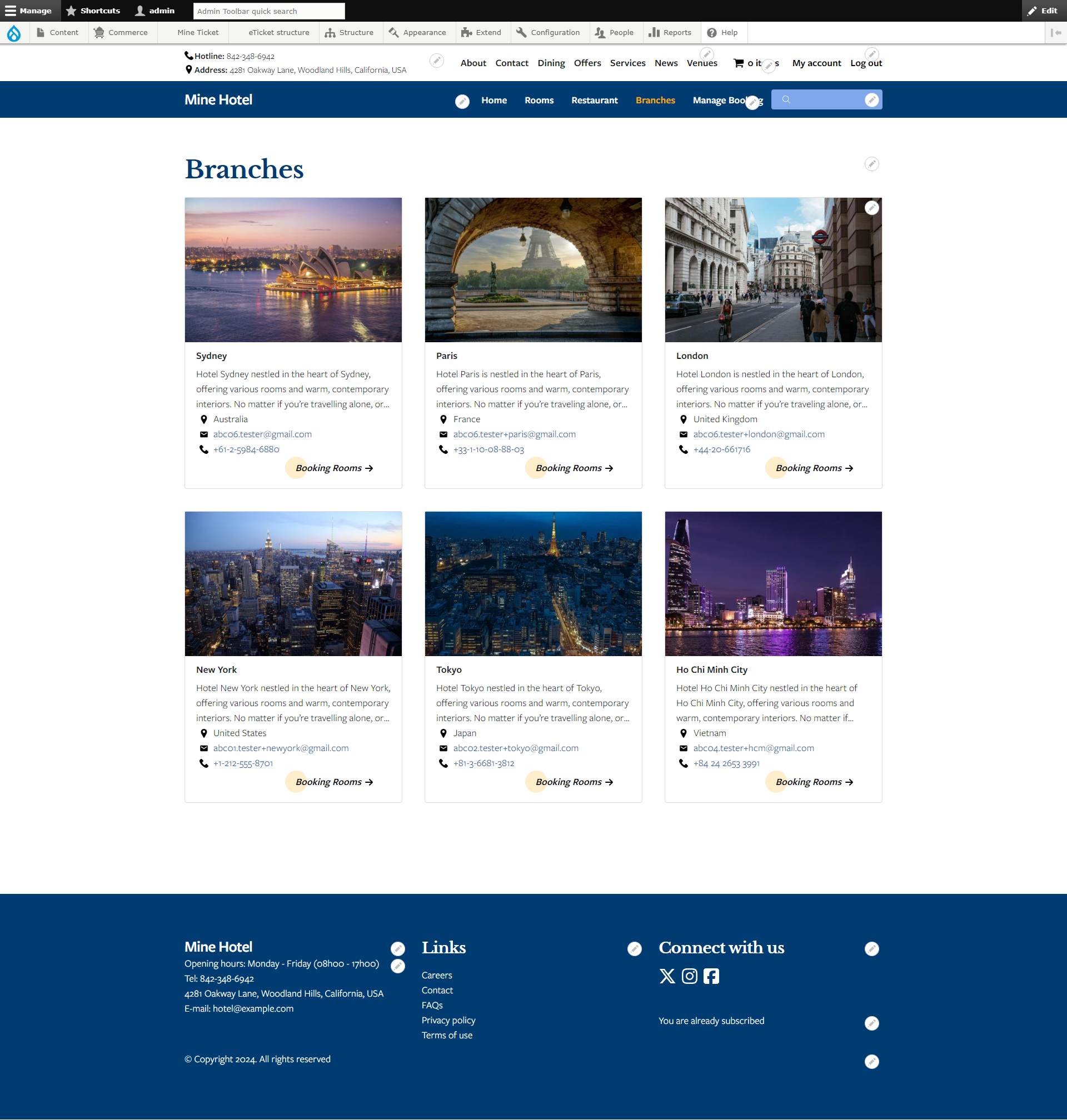
Task: Open the Commerce admin menu
Action: 121,33
